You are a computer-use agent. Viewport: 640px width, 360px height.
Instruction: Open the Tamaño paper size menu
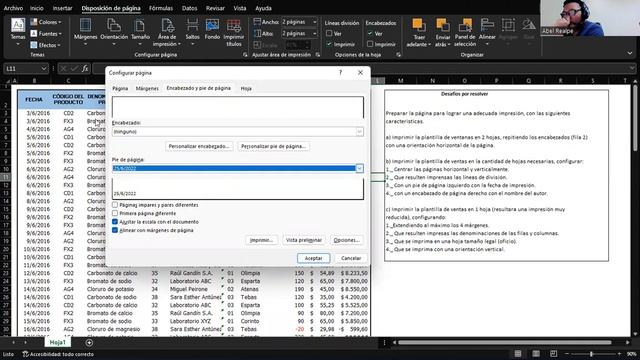pyautogui.click(x=140, y=32)
